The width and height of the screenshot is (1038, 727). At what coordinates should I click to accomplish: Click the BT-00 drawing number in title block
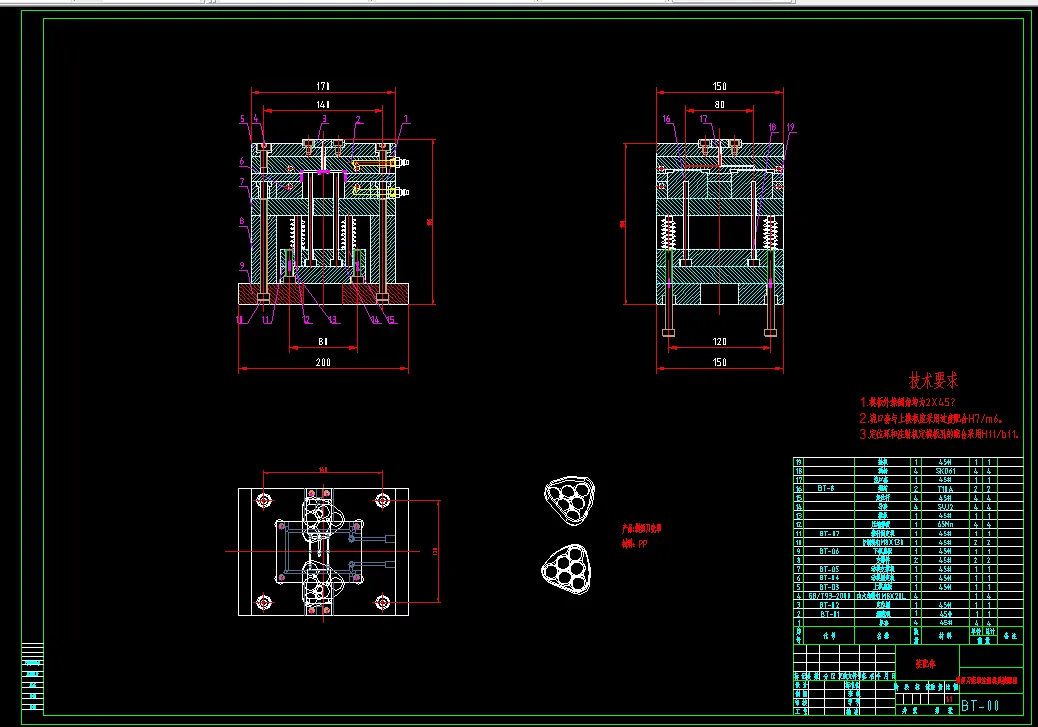pos(980,706)
